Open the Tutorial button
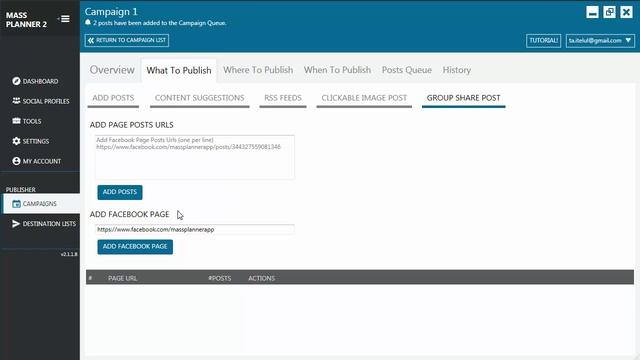640x360 pixels. pyautogui.click(x=543, y=40)
